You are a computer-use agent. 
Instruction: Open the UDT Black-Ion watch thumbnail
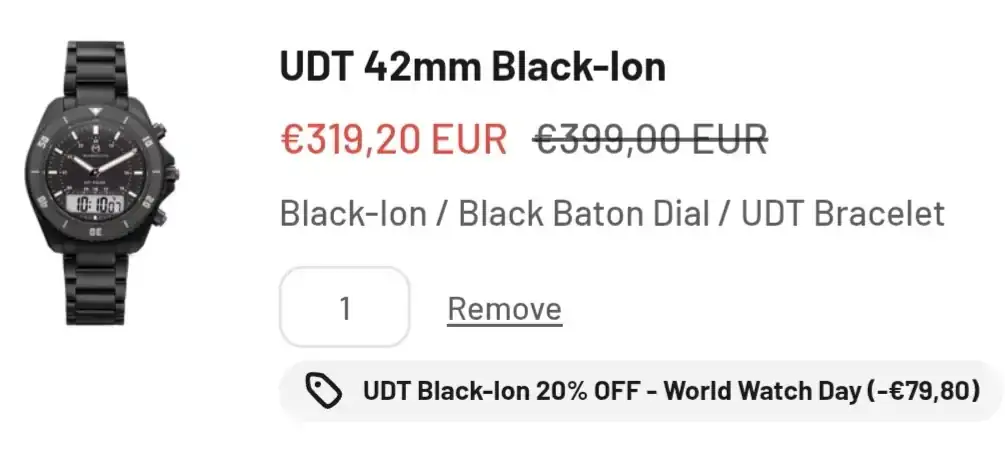pyautogui.click(x=96, y=184)
